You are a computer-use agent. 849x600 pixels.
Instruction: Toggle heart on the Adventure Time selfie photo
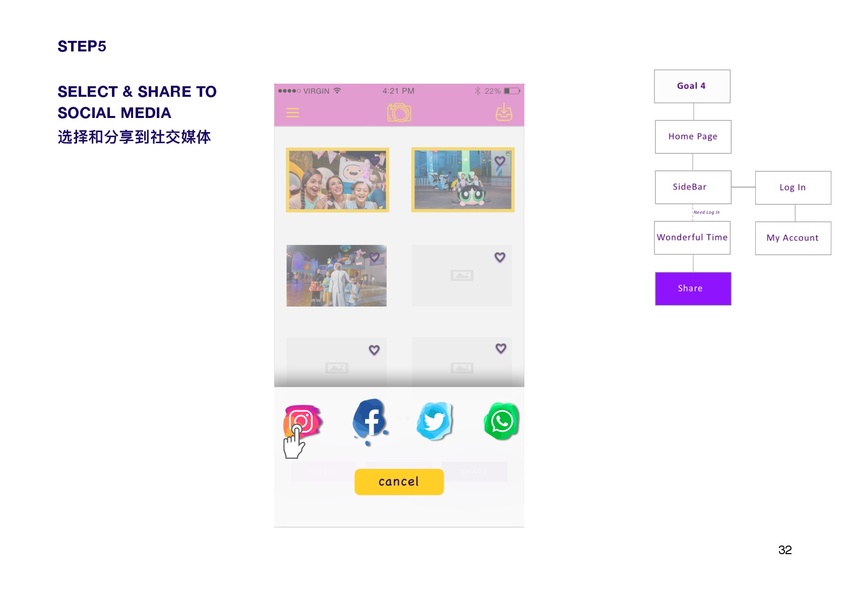click(375, 161)
